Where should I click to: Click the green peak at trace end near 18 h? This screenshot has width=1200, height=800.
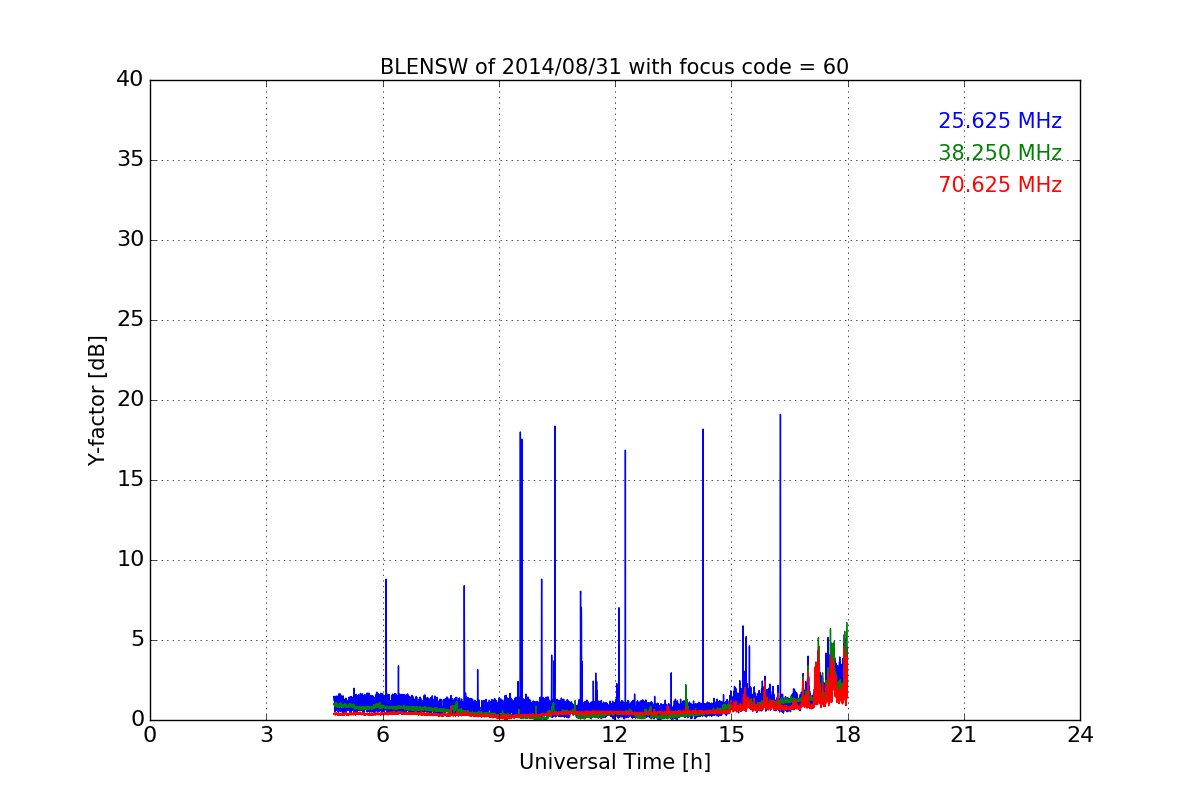click(x=847, y=624)
